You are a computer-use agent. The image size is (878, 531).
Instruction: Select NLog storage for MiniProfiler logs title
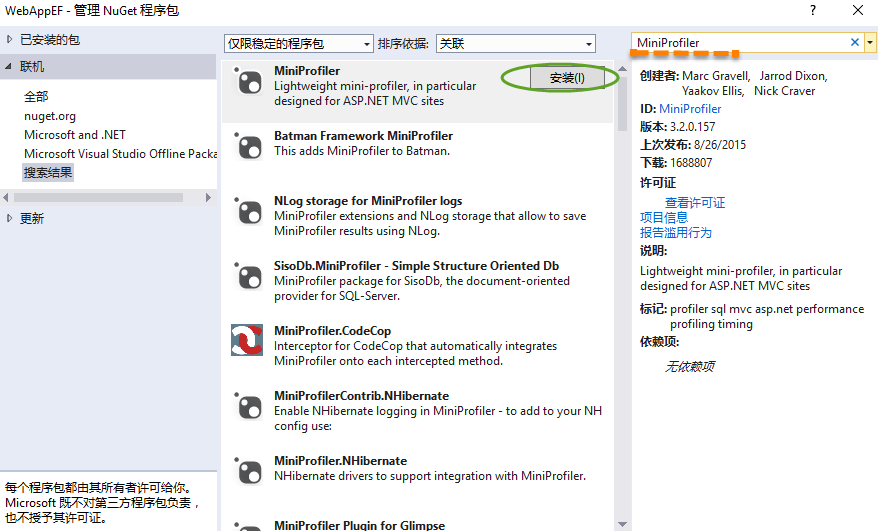coord(368,201)
